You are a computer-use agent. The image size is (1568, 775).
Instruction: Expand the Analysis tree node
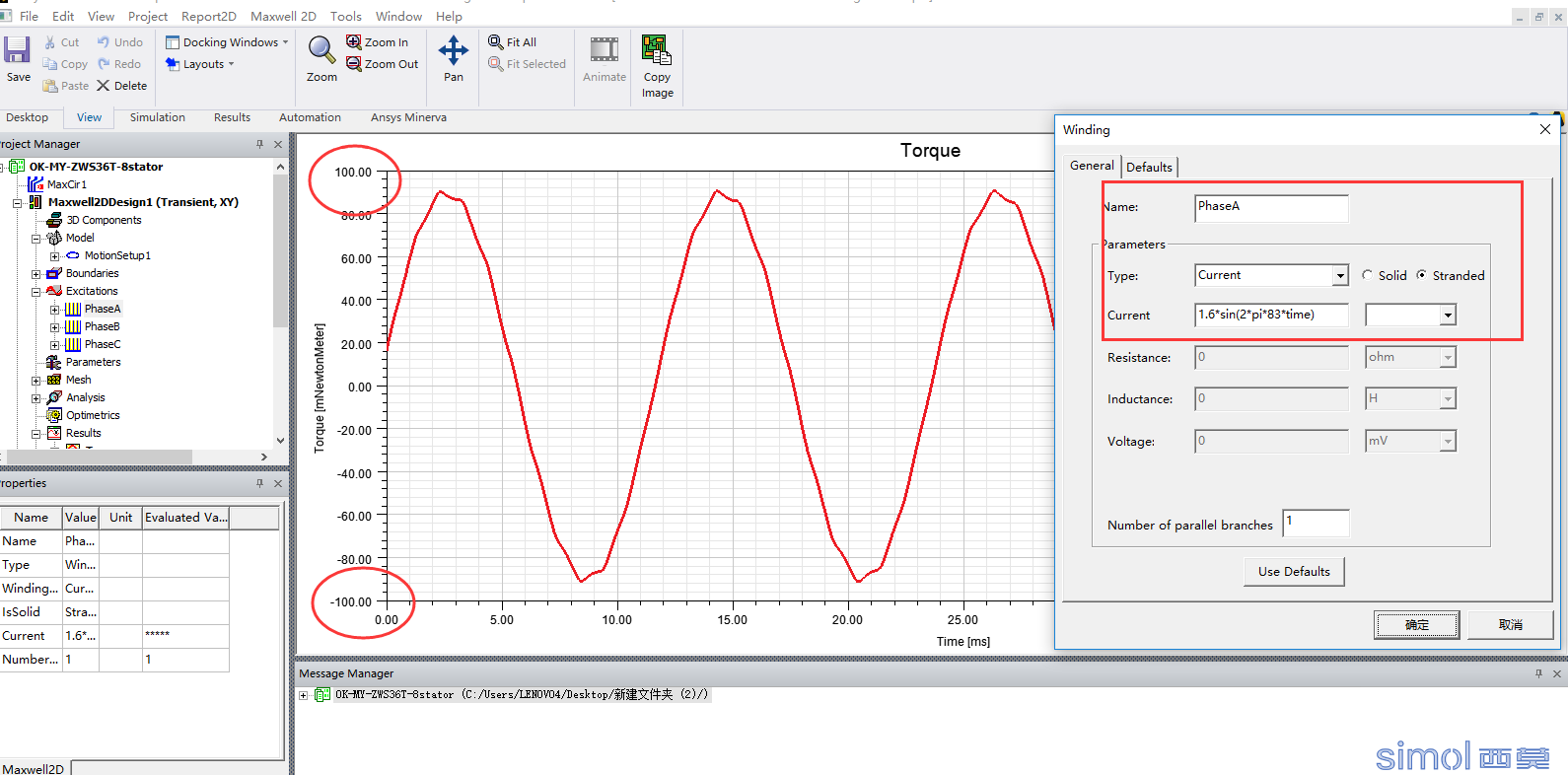pos(36,398)
